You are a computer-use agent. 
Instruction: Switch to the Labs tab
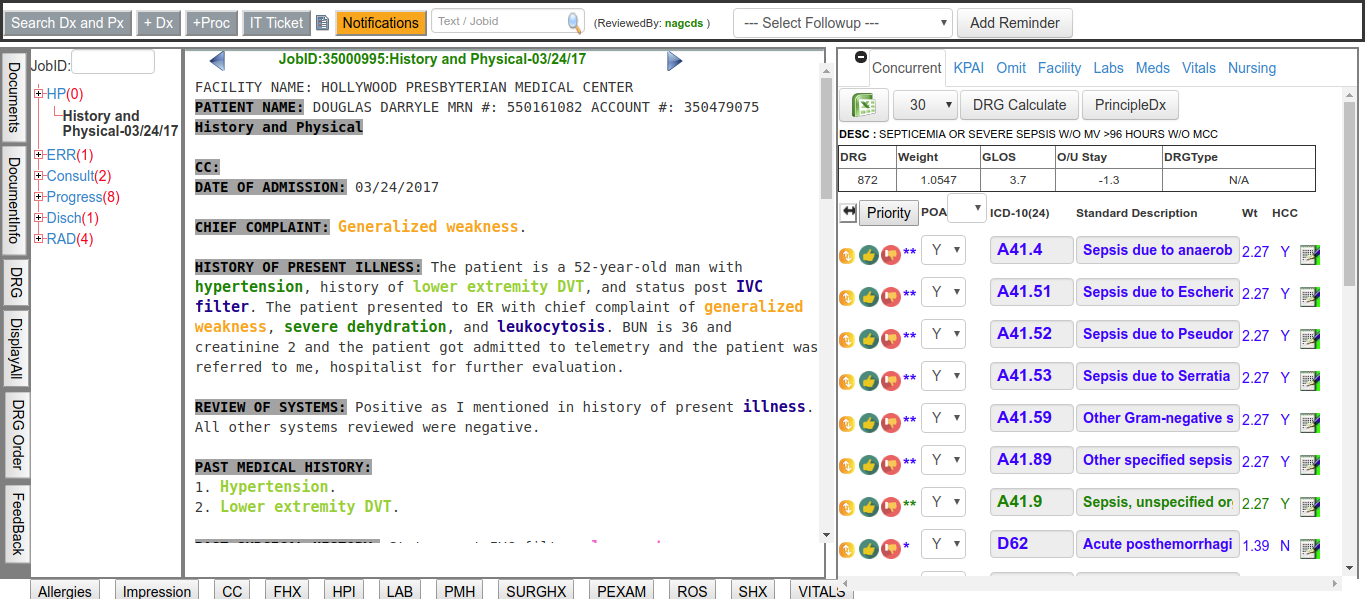click(1108, 68)
